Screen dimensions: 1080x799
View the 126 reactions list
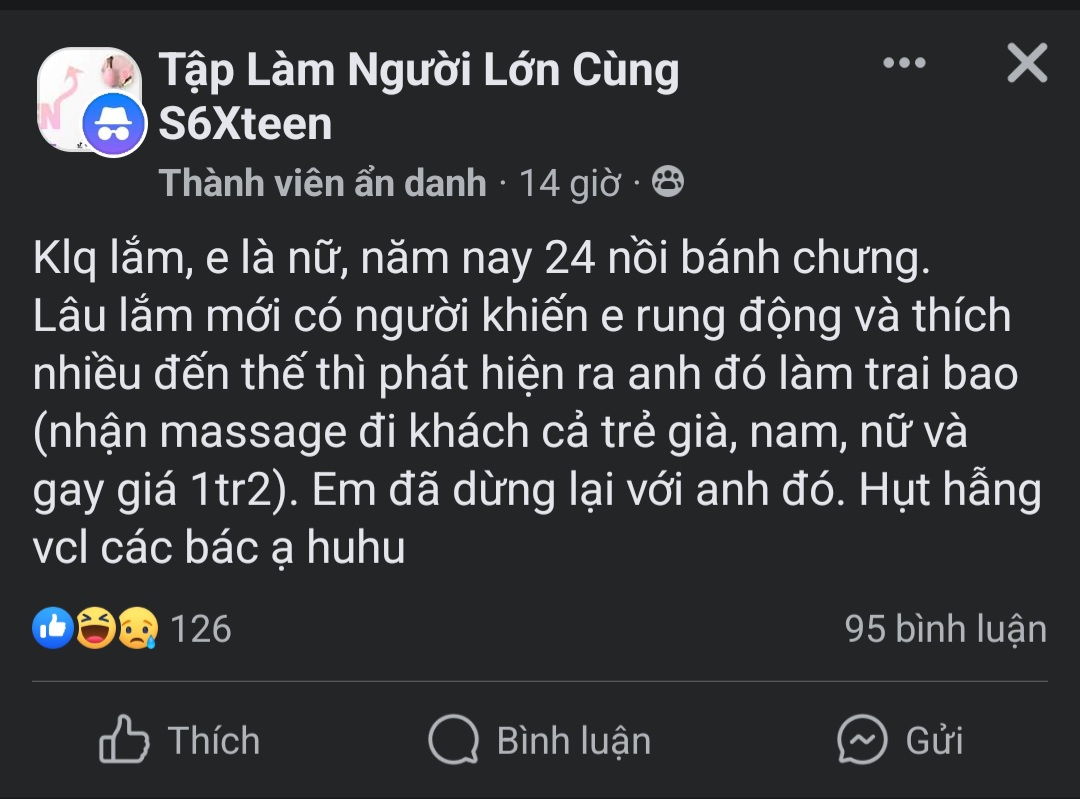200,629
